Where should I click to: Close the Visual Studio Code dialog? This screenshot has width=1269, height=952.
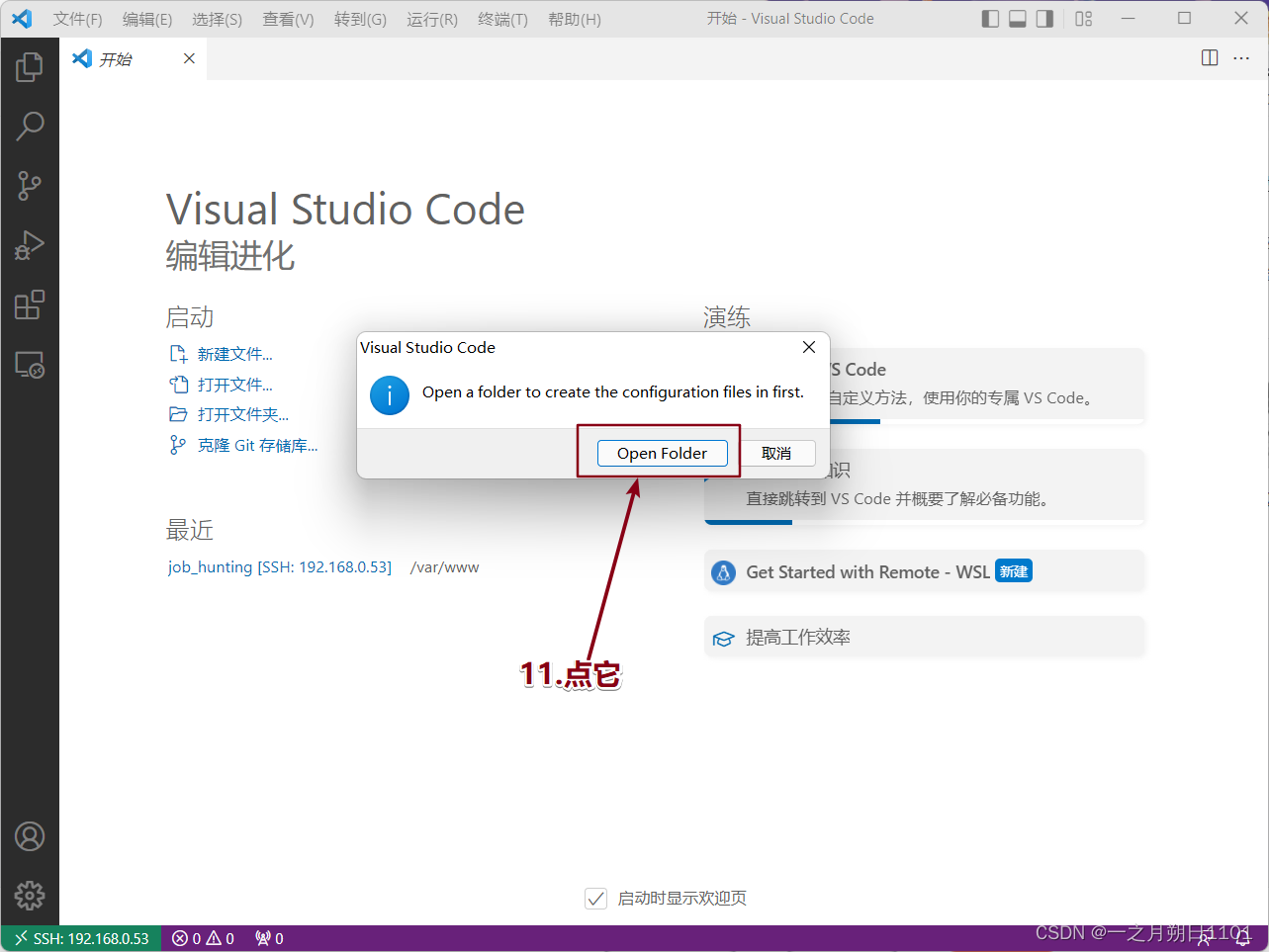(x=809, y=347)
